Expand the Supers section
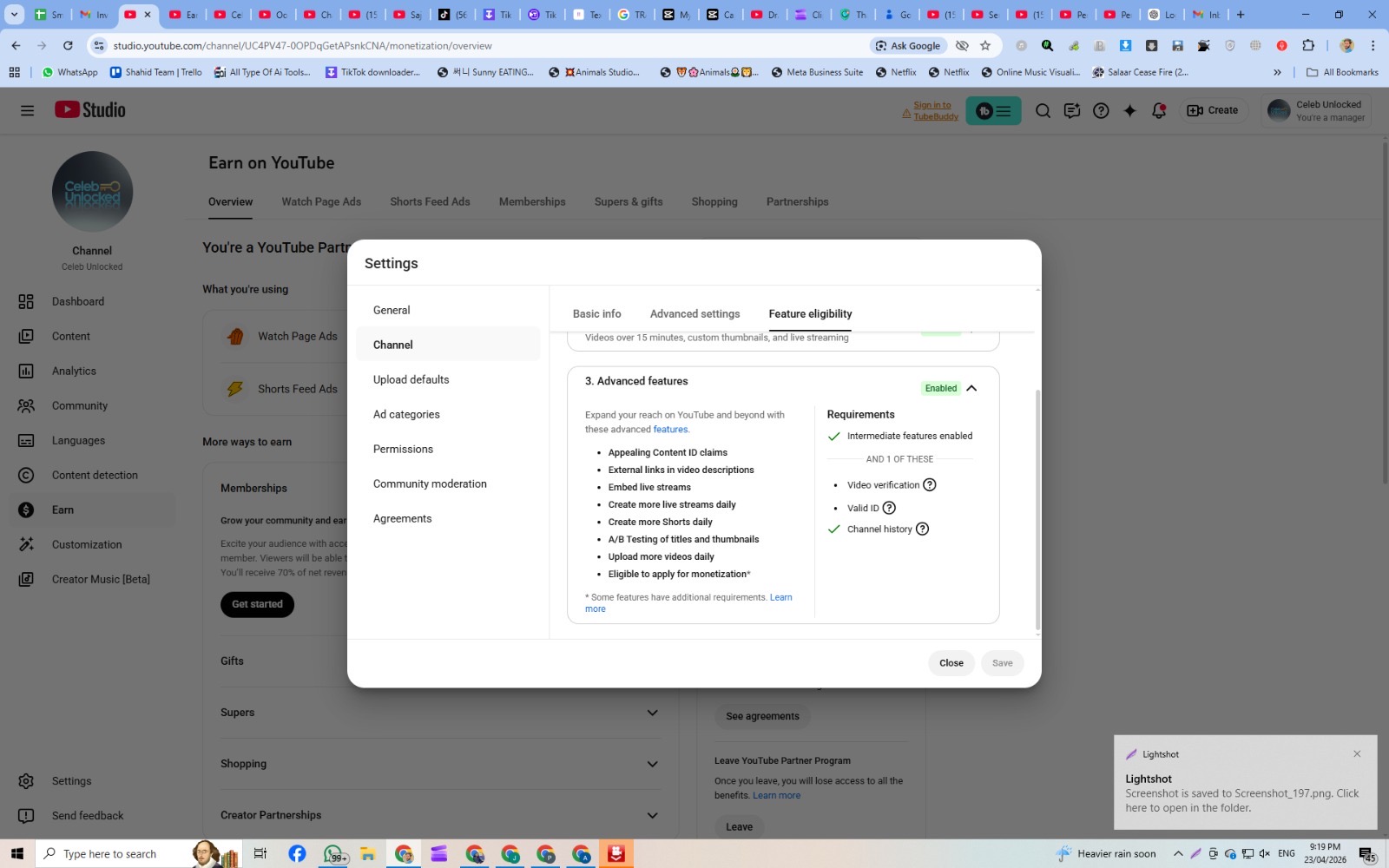This screenshot has height=868, width=1389. [653, 713]
